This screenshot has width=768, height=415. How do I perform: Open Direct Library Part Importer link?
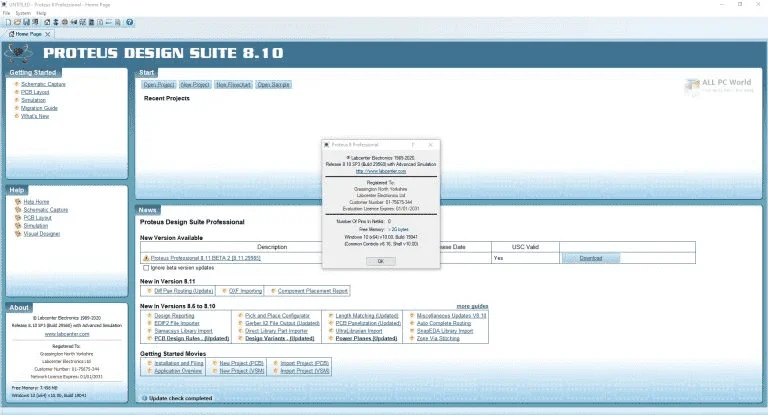(276, 331)
